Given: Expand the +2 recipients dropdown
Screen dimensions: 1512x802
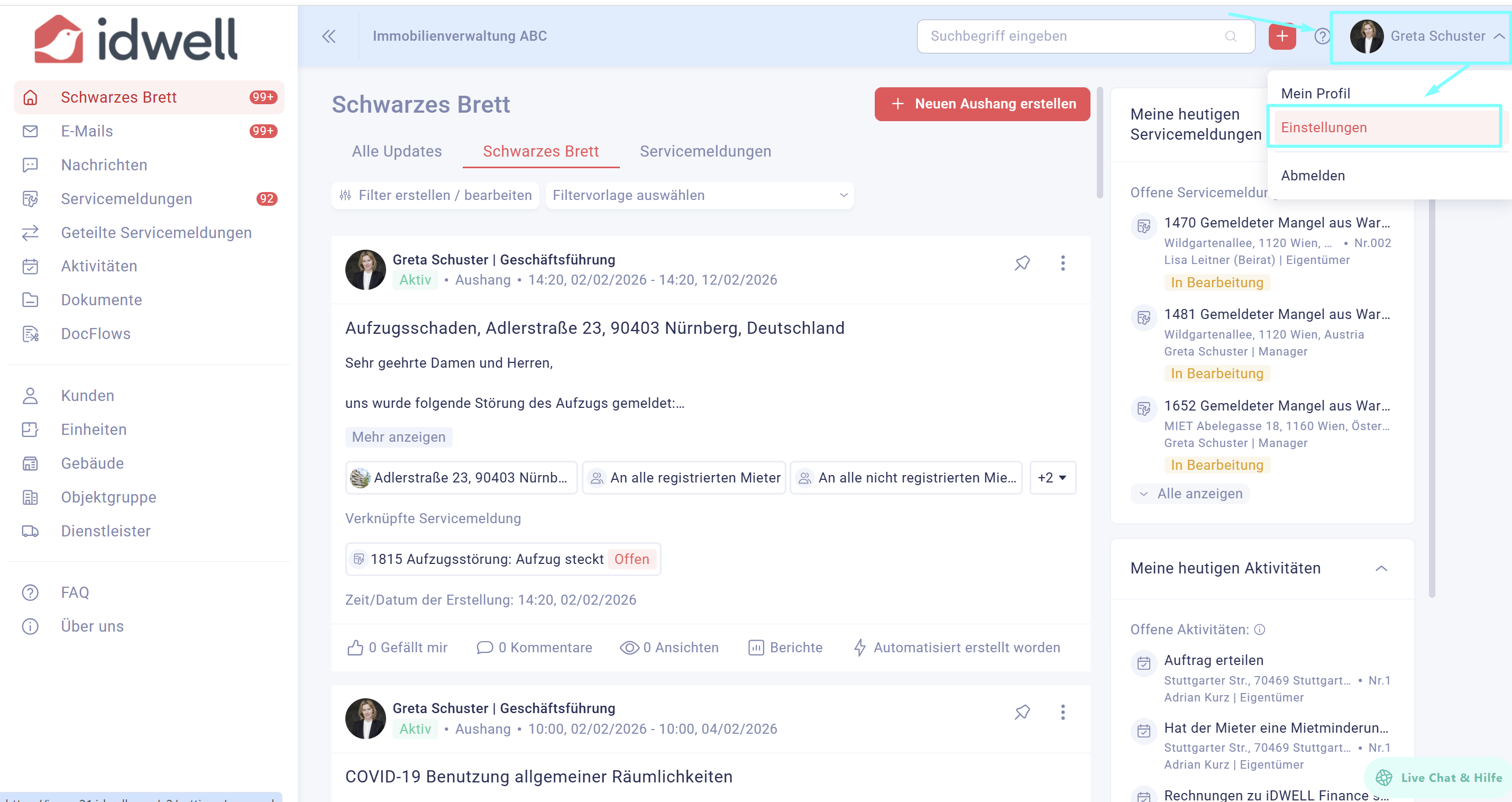Looking at the screenshot, I should [x=1052, y=477].
